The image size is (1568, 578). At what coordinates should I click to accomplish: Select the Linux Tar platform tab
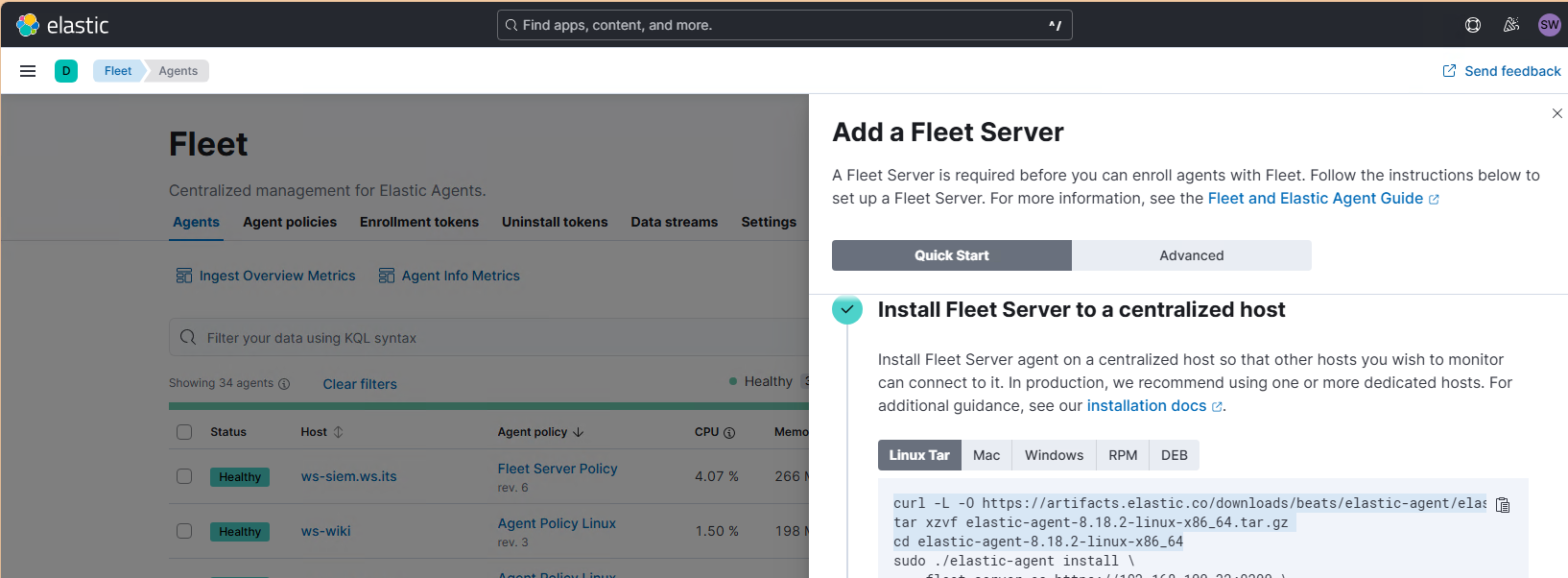919,455
